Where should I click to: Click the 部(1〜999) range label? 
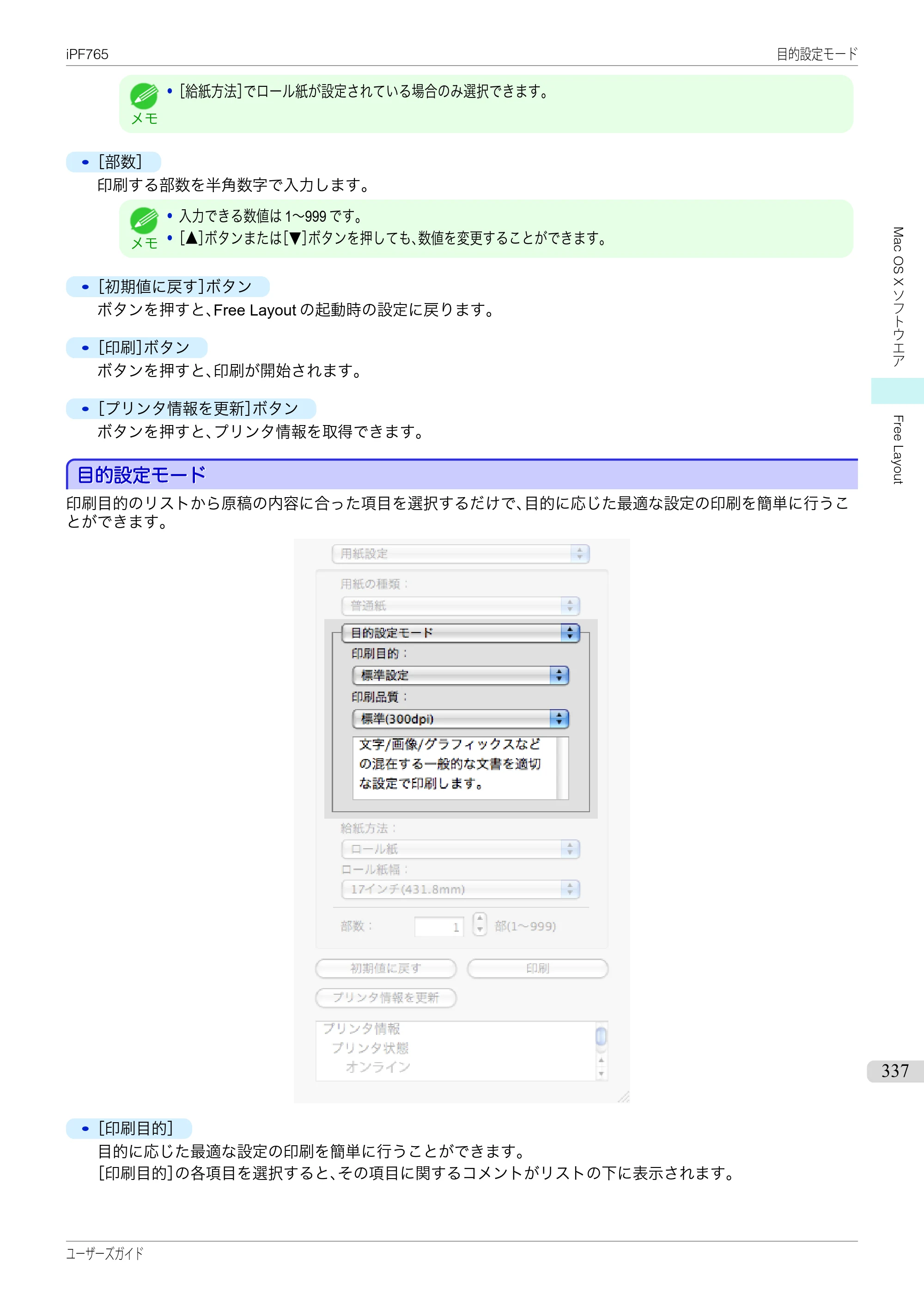pyautogui.click(x=525, y=926)
